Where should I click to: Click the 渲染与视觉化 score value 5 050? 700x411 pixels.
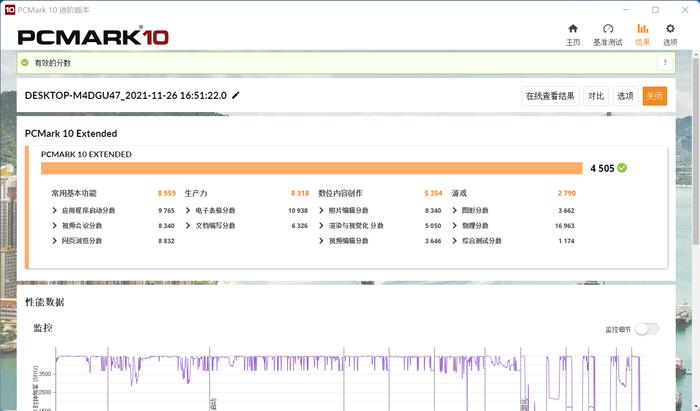coord(433,225)
